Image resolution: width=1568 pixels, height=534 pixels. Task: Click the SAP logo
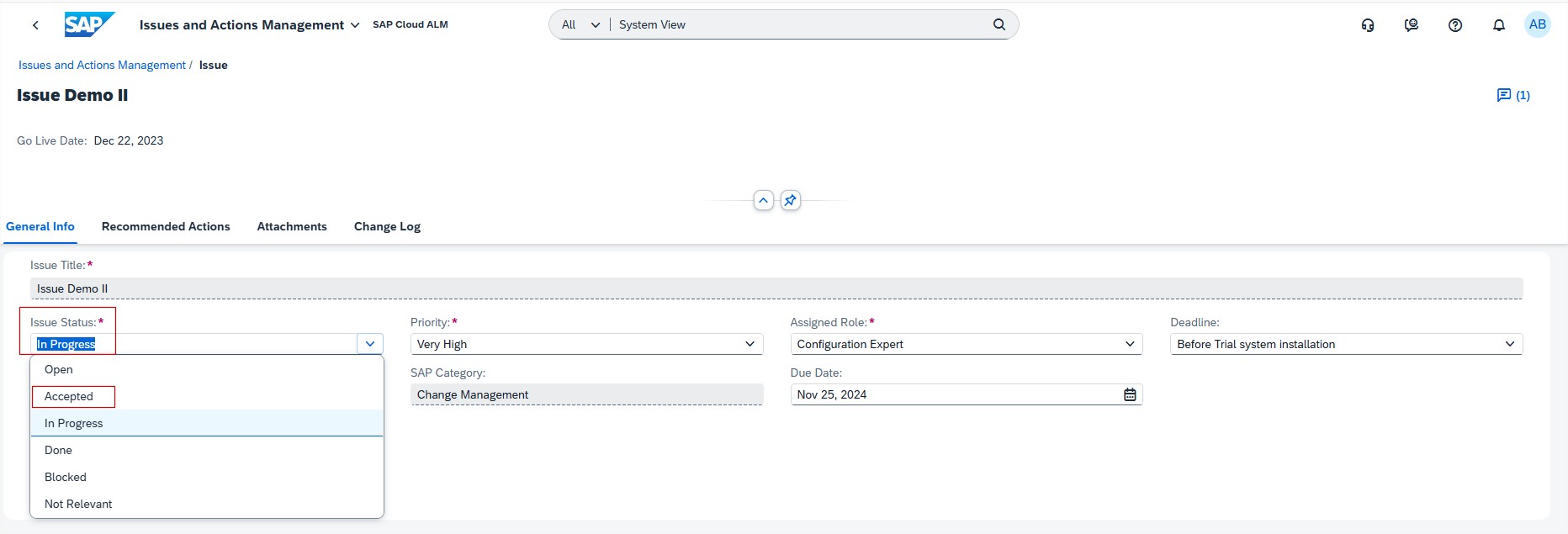(x=89, y=24)
